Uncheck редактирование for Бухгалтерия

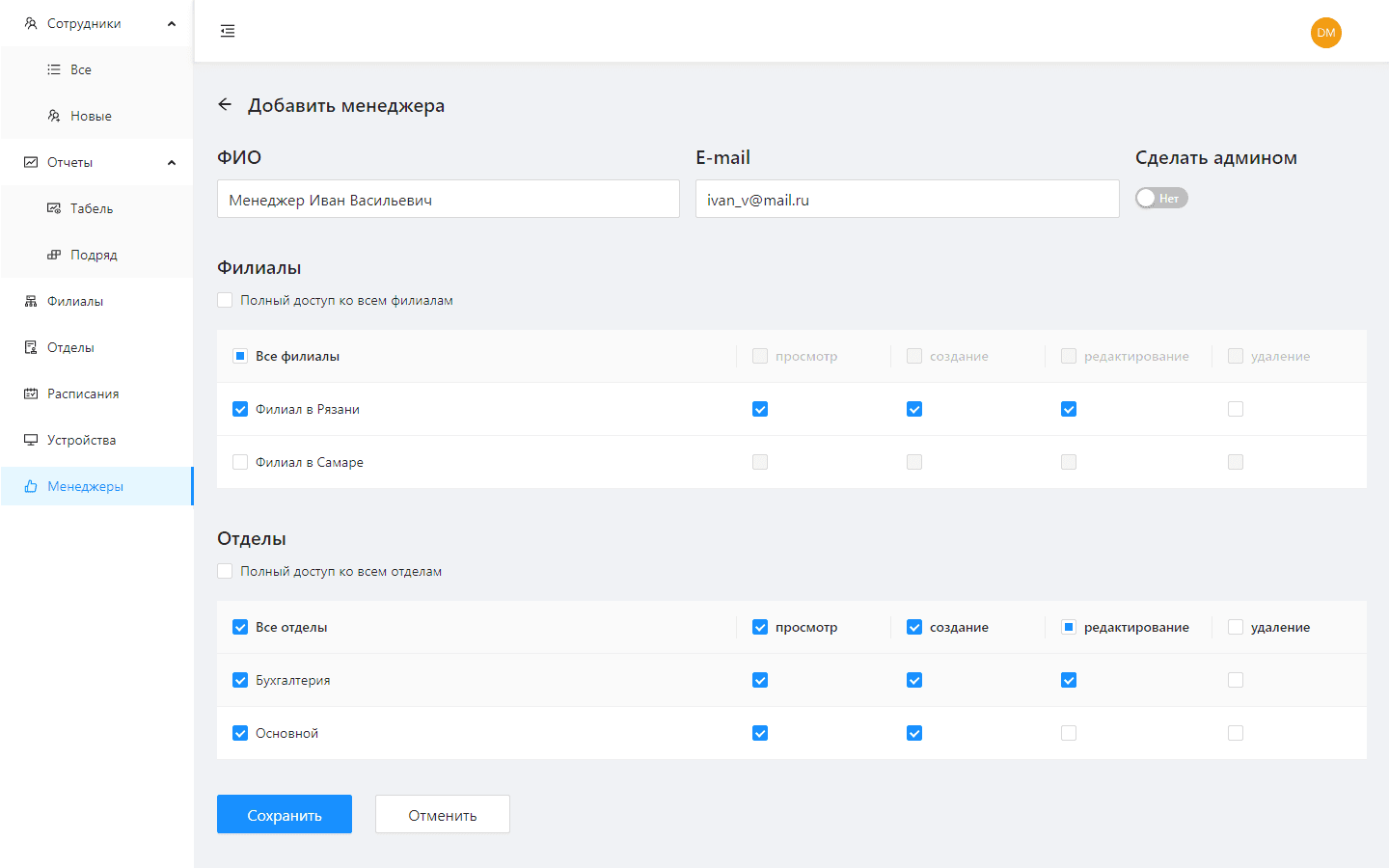pos(1069,680)
